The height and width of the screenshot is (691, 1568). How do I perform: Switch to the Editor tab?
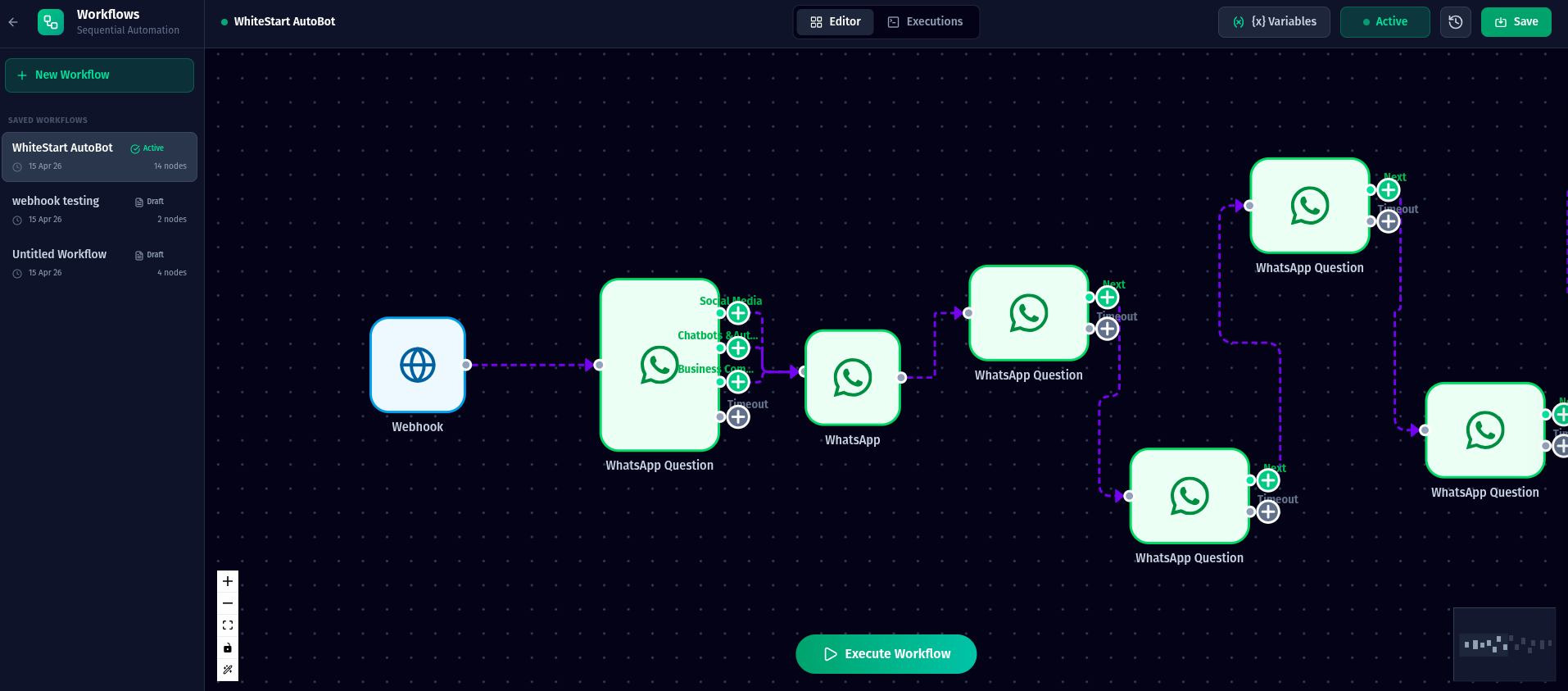coord(835,22)
